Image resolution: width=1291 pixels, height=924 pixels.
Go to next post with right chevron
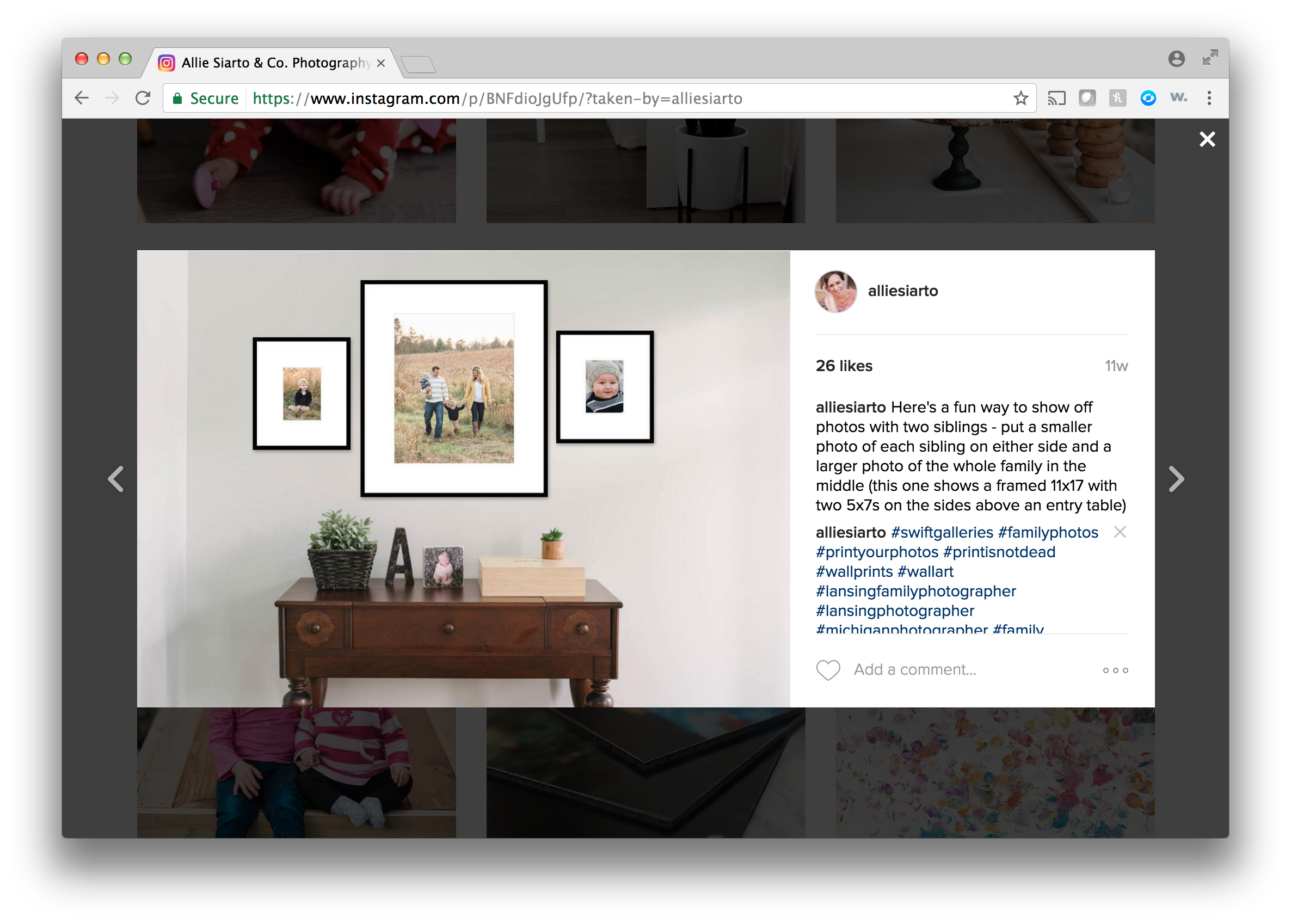pyautogui.click(x=1176, y=478)
